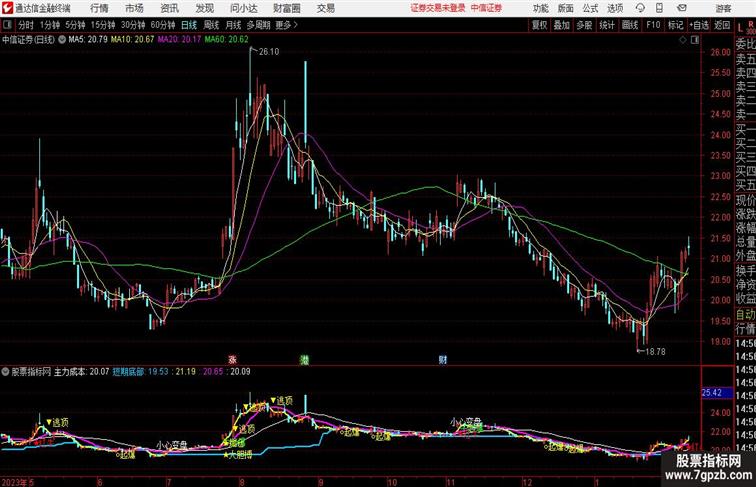Screen dimensions: 756x487
Task: Click the 返回 back button
Action: click(x=722, y=25)
